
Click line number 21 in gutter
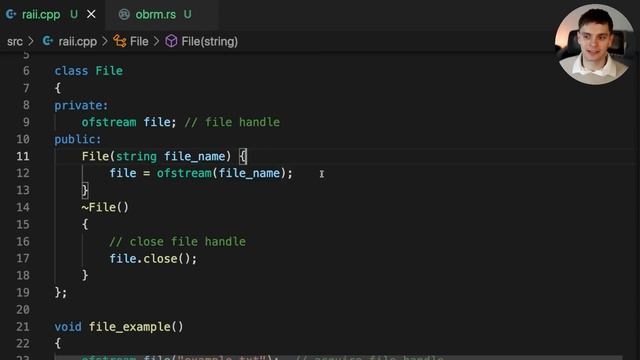click(x=23, y=327)
